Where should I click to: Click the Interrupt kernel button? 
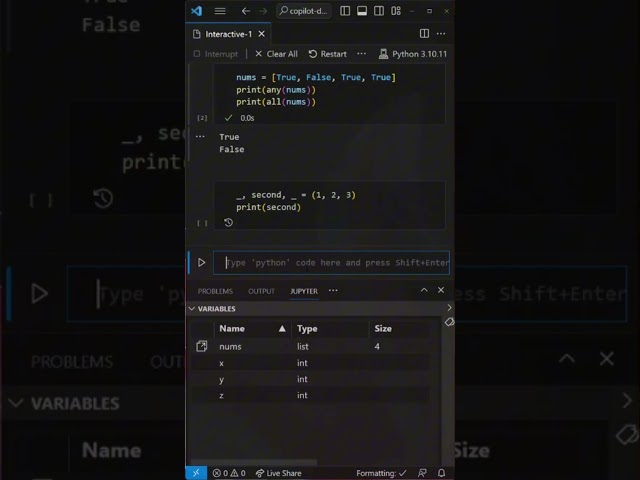[216, 54]
